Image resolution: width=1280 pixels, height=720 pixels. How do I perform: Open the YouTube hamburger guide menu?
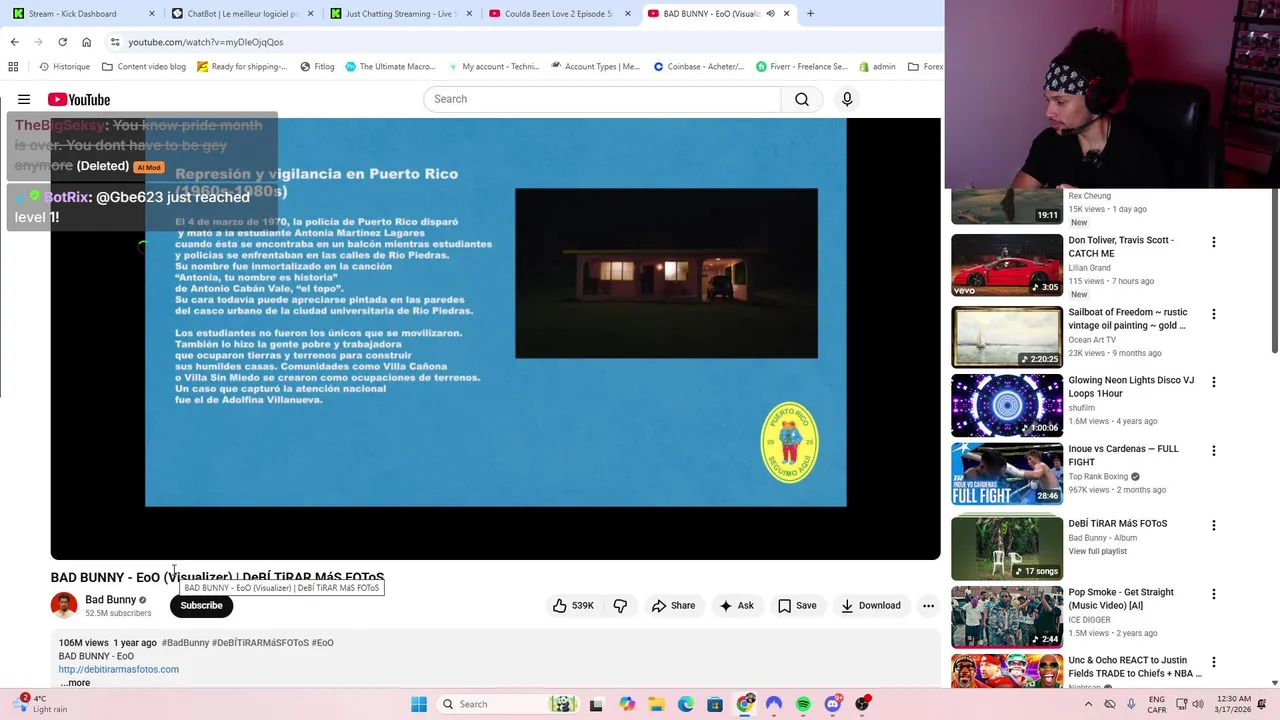pos(24,99)
